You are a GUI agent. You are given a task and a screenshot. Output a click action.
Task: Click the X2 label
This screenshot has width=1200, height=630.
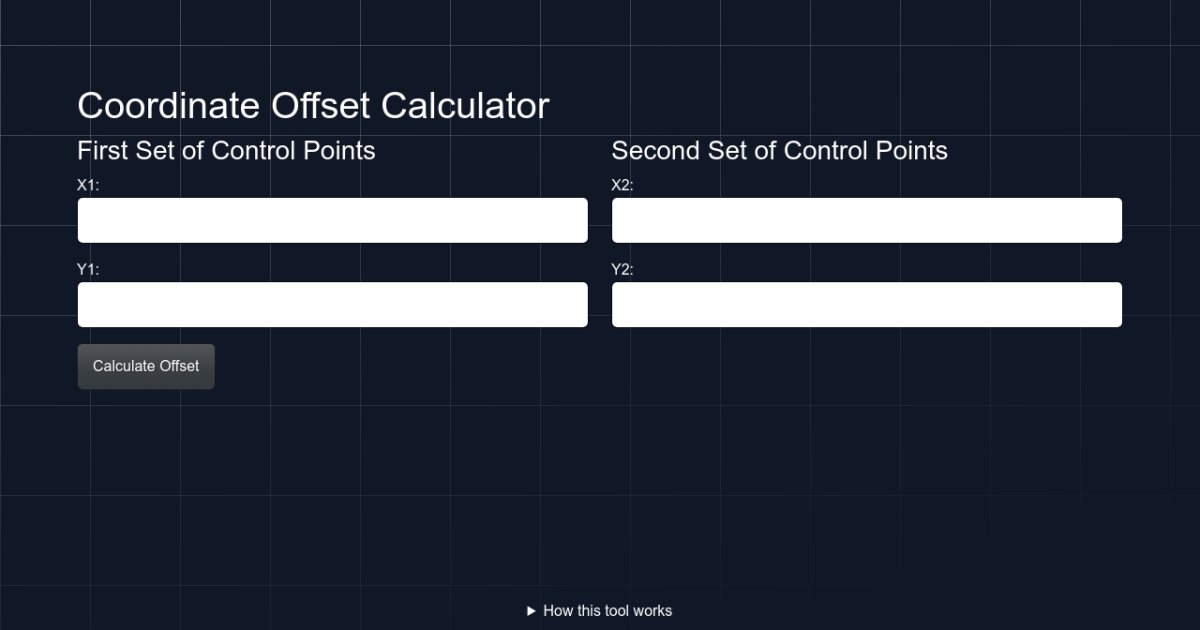(623, 185)
